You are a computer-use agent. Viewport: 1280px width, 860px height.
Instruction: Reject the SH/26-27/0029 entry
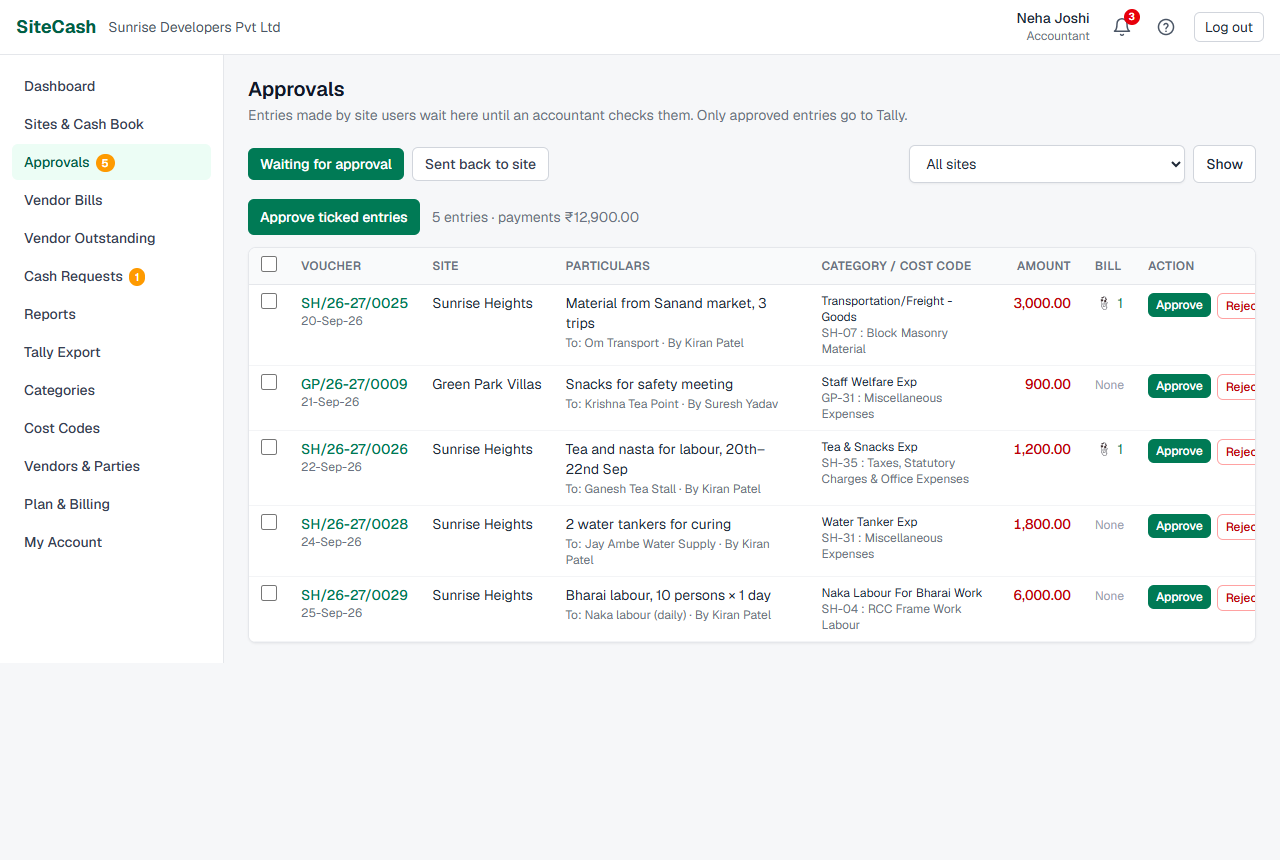tap(1236, 598)
